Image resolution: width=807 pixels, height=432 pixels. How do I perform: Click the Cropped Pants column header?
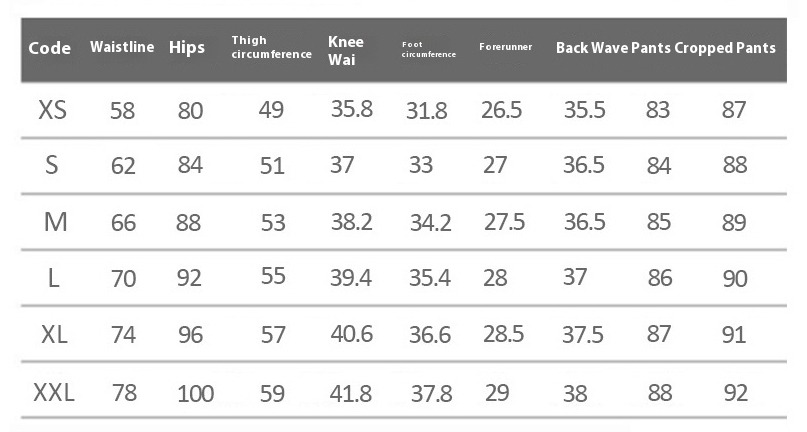pos(725,47)
